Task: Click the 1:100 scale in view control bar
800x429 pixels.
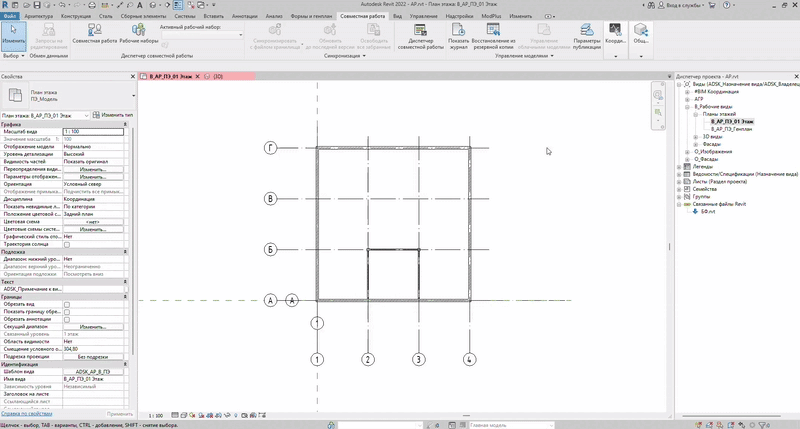Action: [x=156, y=416]
